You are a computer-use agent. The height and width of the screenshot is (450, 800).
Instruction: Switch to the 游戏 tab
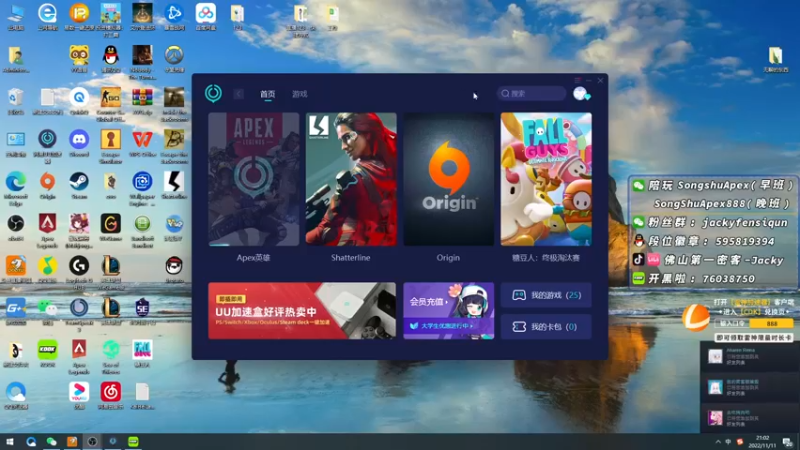pyautogui.click(x=299, y=94)
